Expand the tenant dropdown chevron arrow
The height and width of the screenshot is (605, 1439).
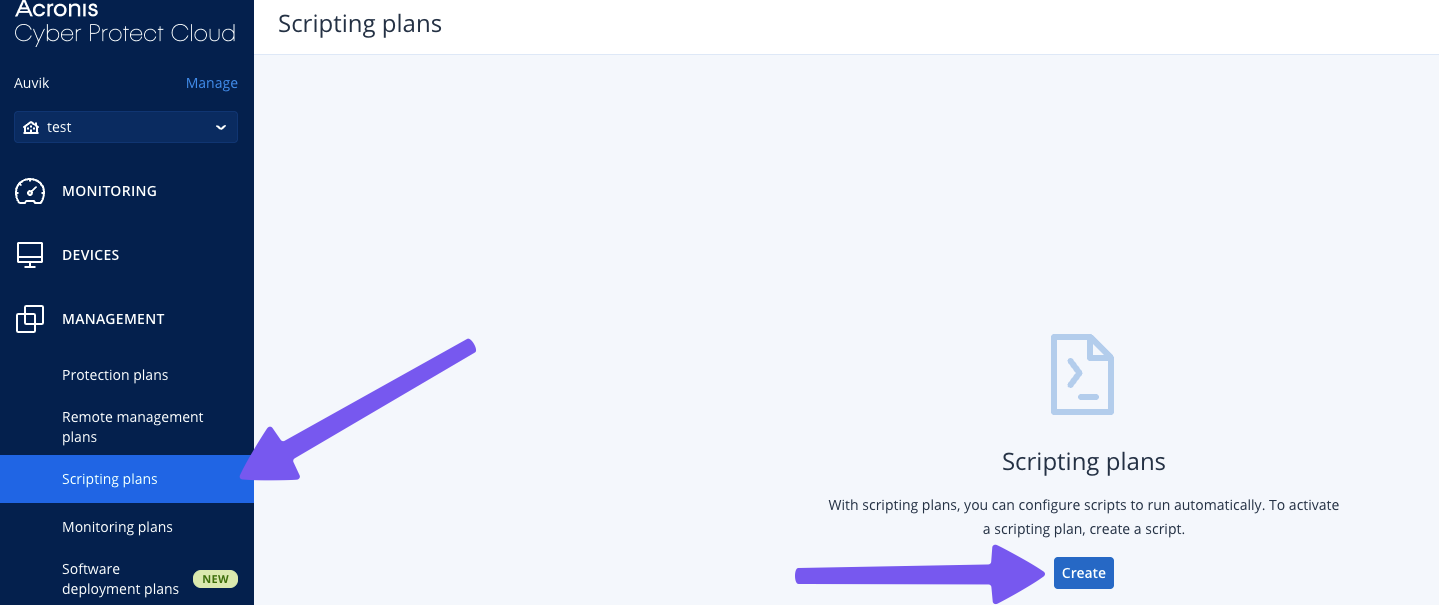pos(221,127)
